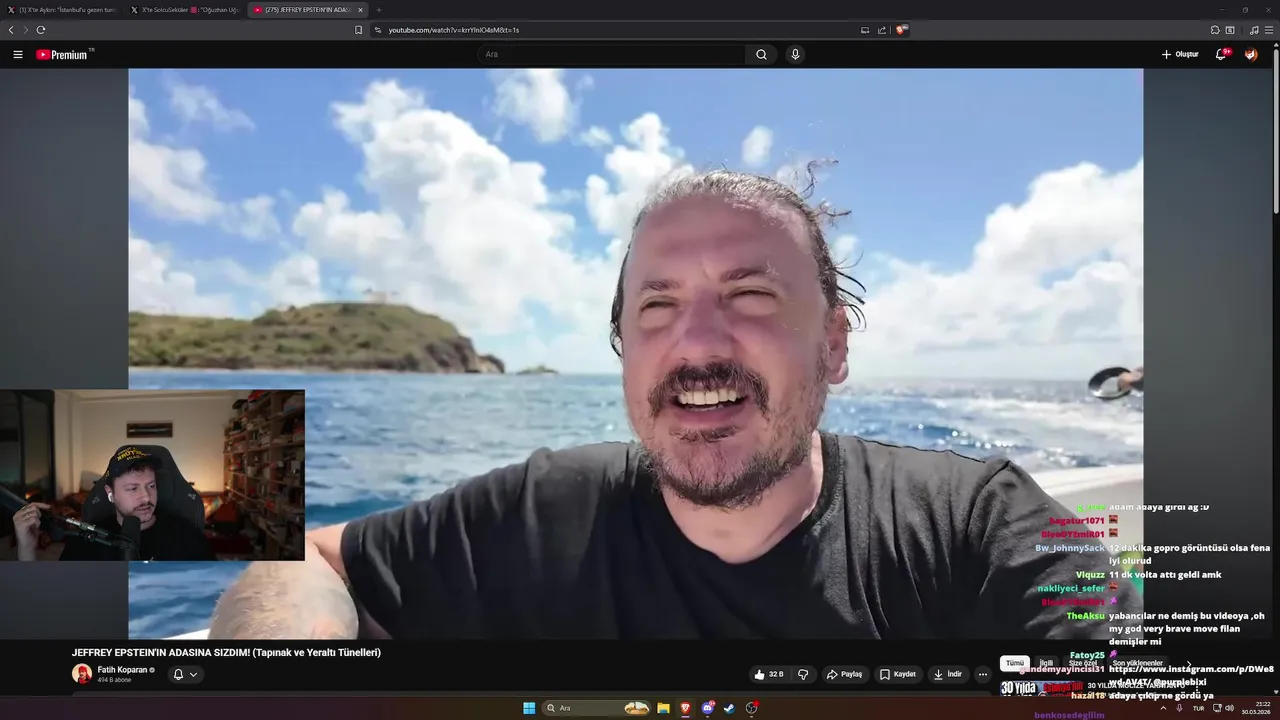
Task: Select the Tümü filter chip
Action: pos(1015,663)
